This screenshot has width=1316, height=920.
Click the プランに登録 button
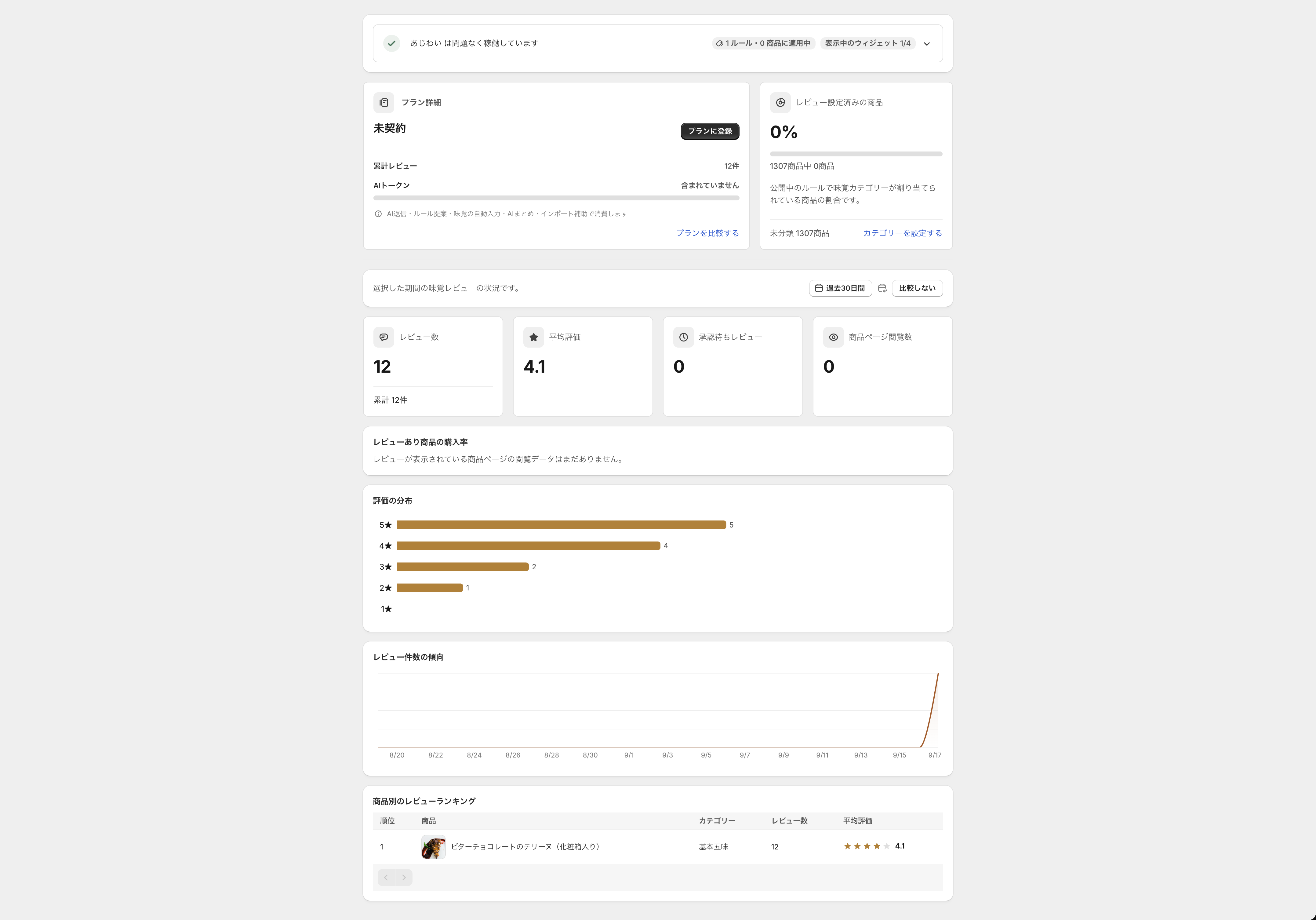coord(710,131)
